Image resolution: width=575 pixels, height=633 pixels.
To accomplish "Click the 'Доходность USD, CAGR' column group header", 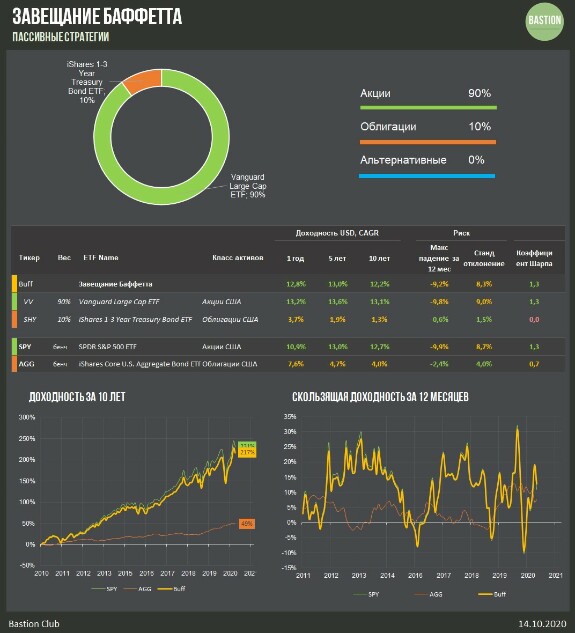I will point(337,233).
